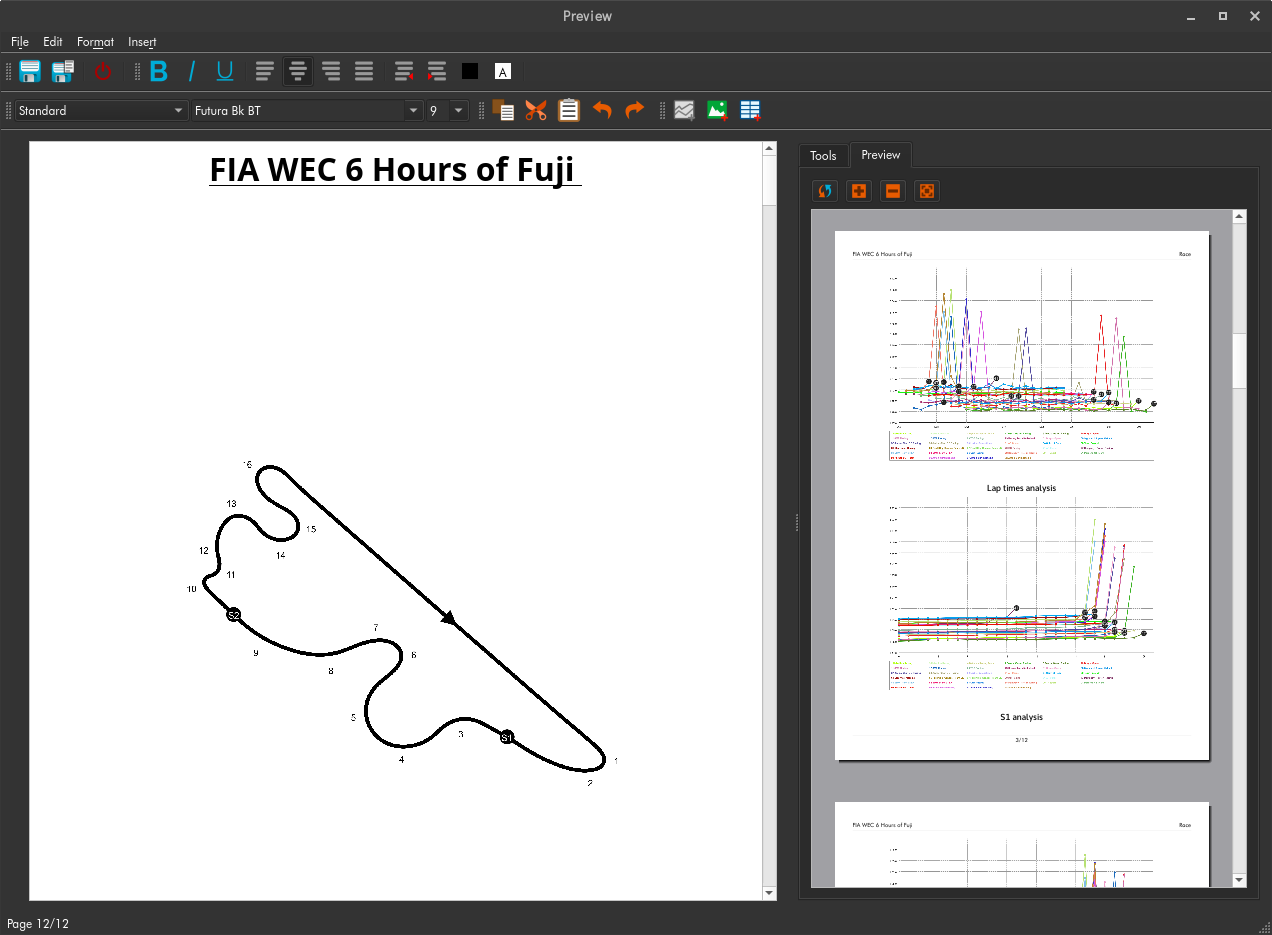Open the Standard paragraph style dropdown

point(179,110)
